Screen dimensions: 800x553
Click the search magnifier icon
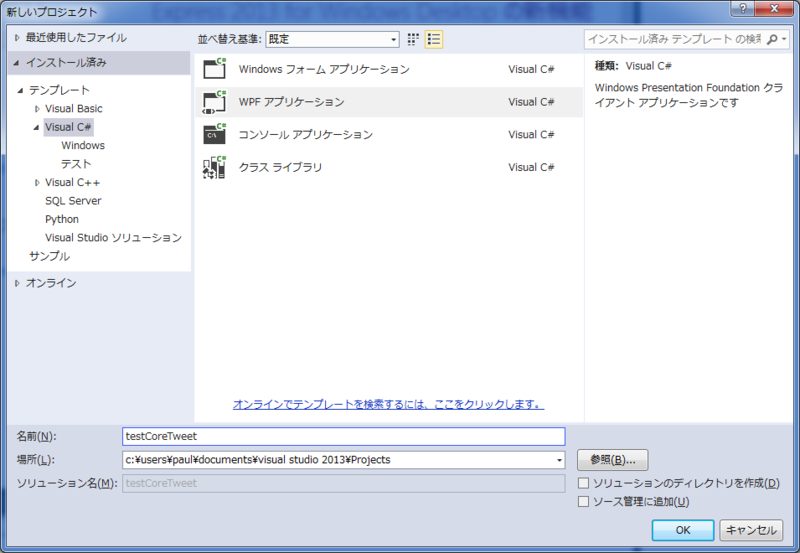point(772,39)
